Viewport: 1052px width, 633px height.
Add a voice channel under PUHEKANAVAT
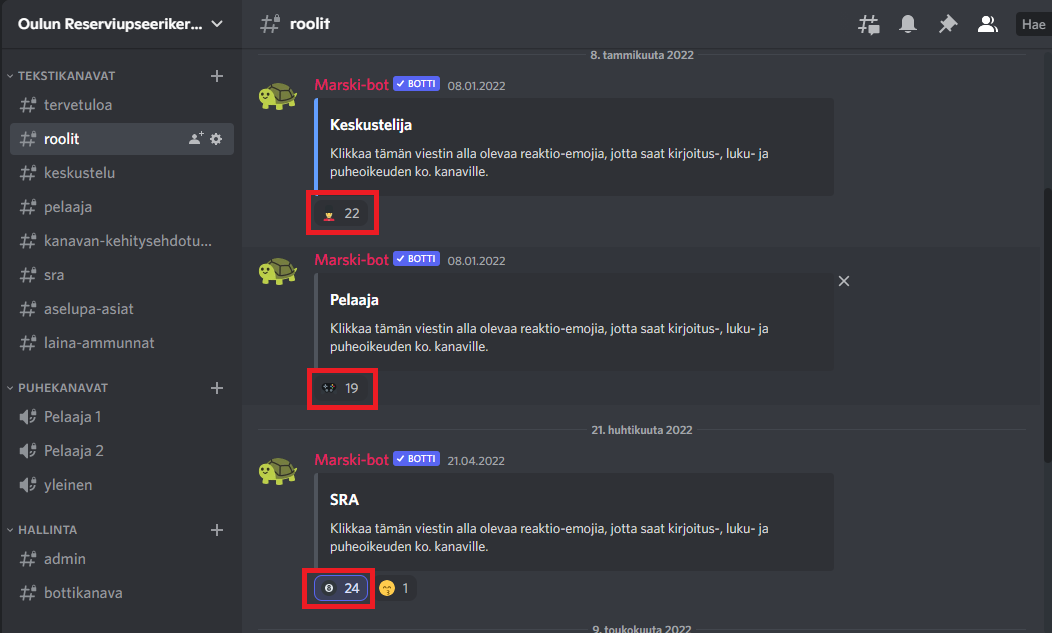tap(217, 388)
